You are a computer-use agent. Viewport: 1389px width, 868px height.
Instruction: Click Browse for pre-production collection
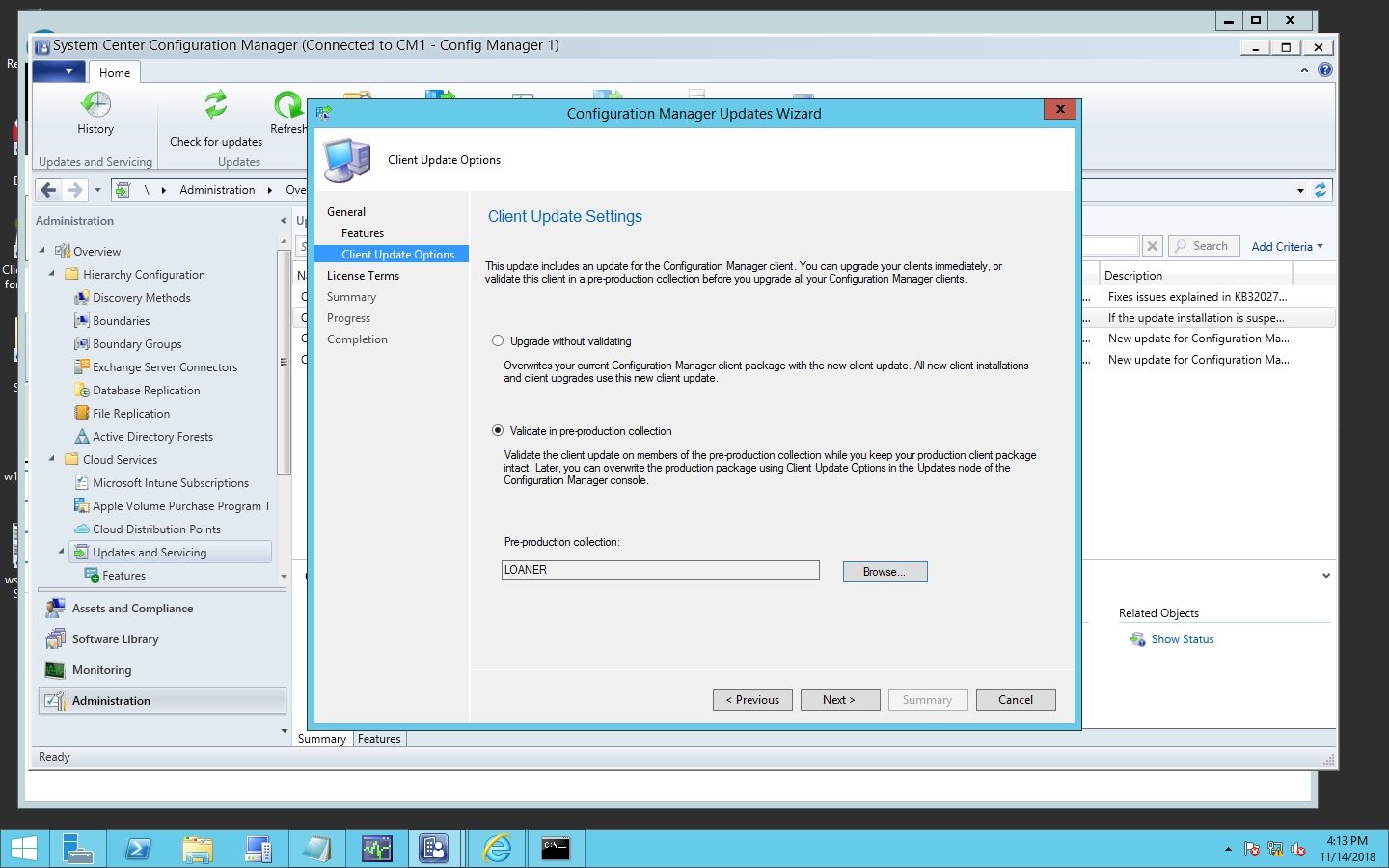click(x=885, y=572)
